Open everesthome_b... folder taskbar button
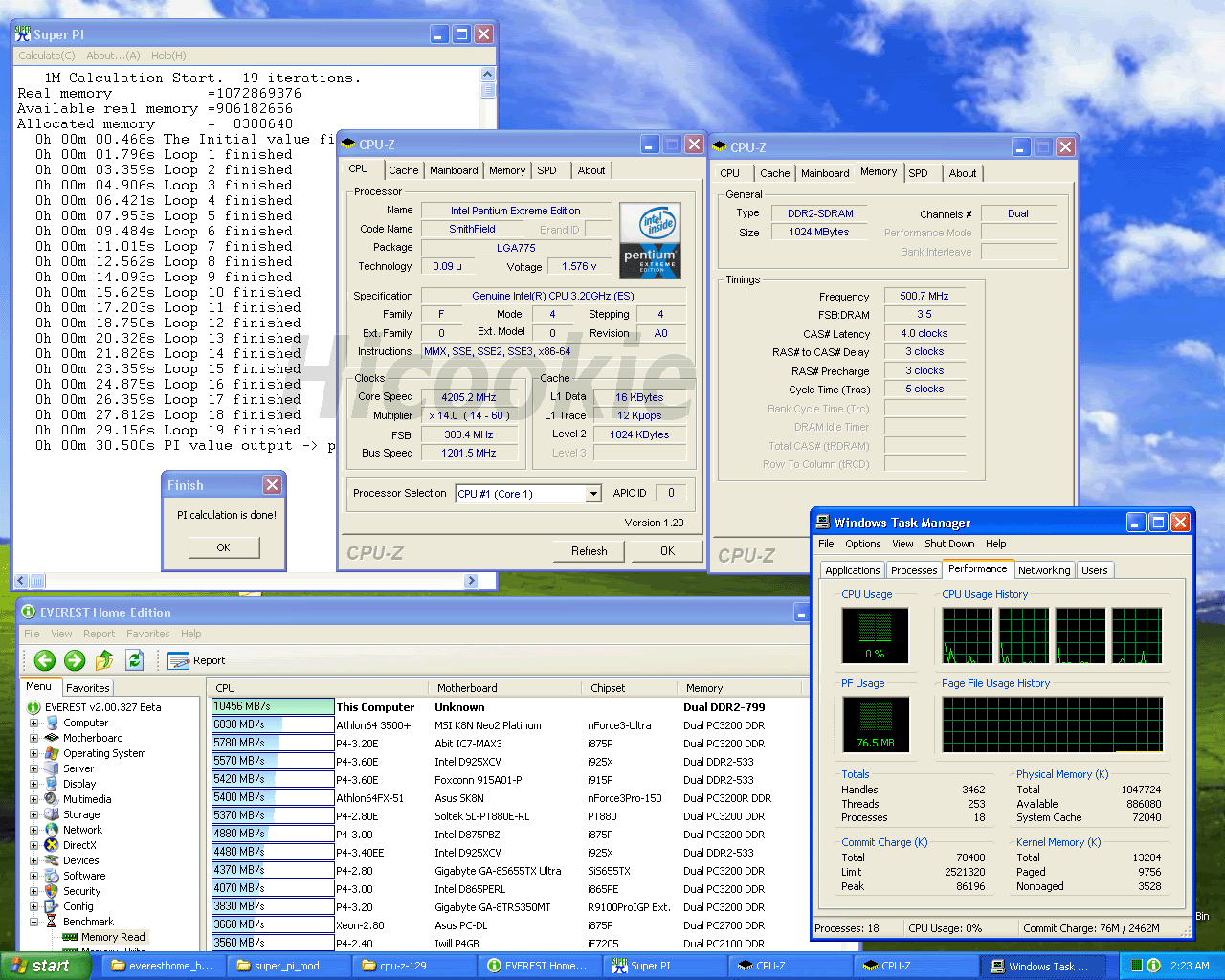The height and width of the screenshot is (980, 1225). pyautogui.click(x=162, y=966)
